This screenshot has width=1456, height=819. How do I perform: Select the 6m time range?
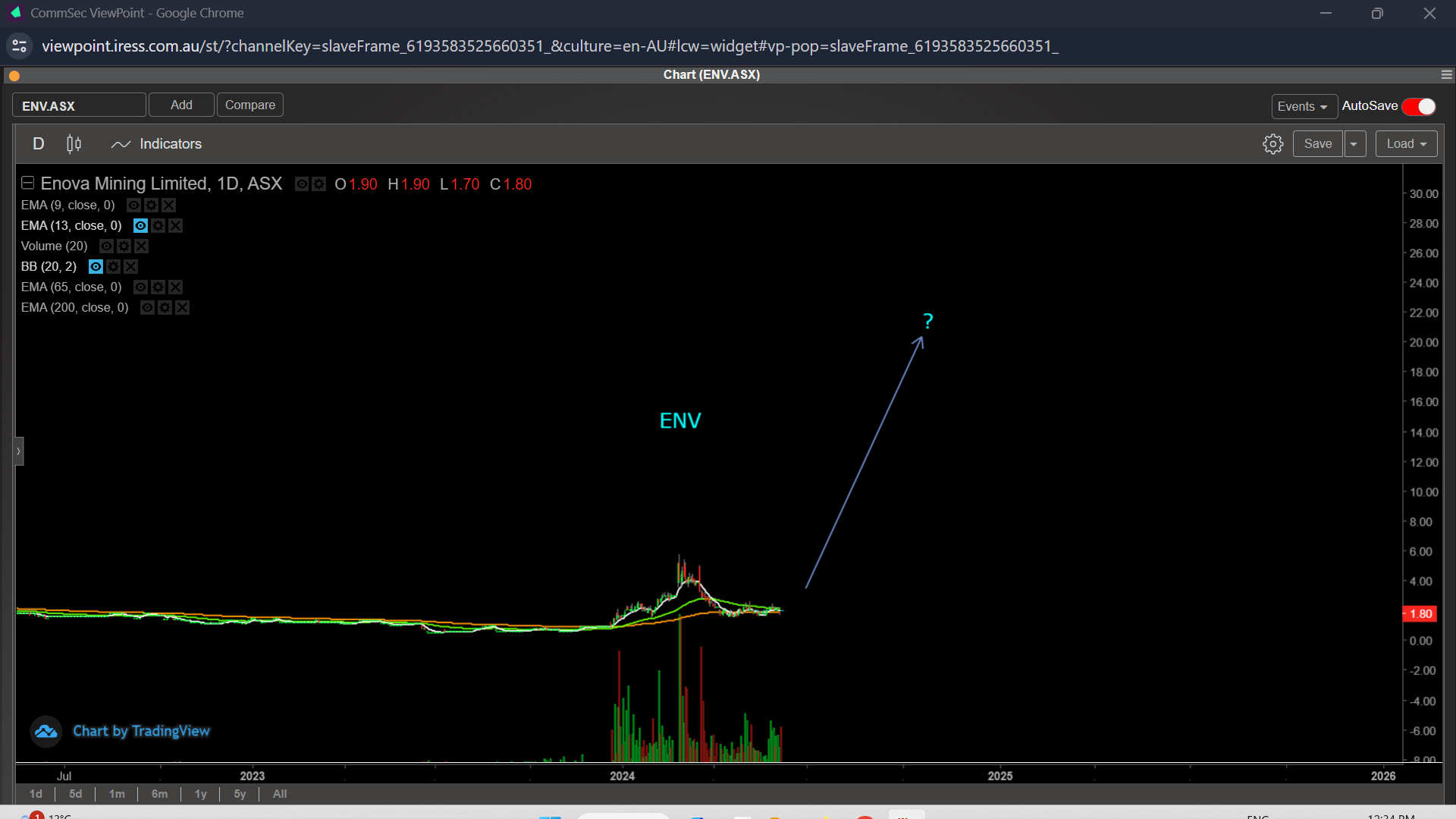(x=159, y=794)
